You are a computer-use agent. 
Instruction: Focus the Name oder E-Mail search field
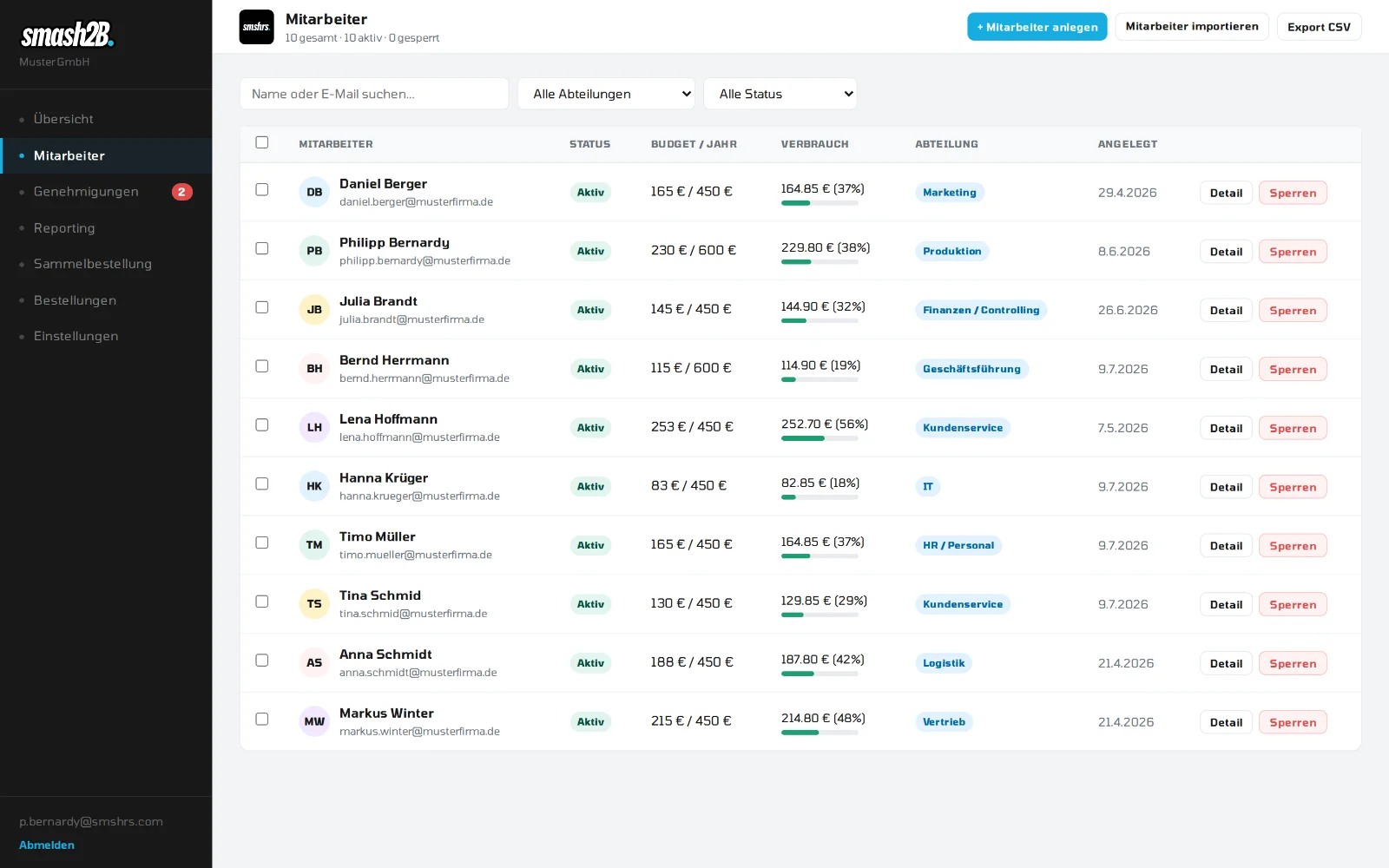374,94
